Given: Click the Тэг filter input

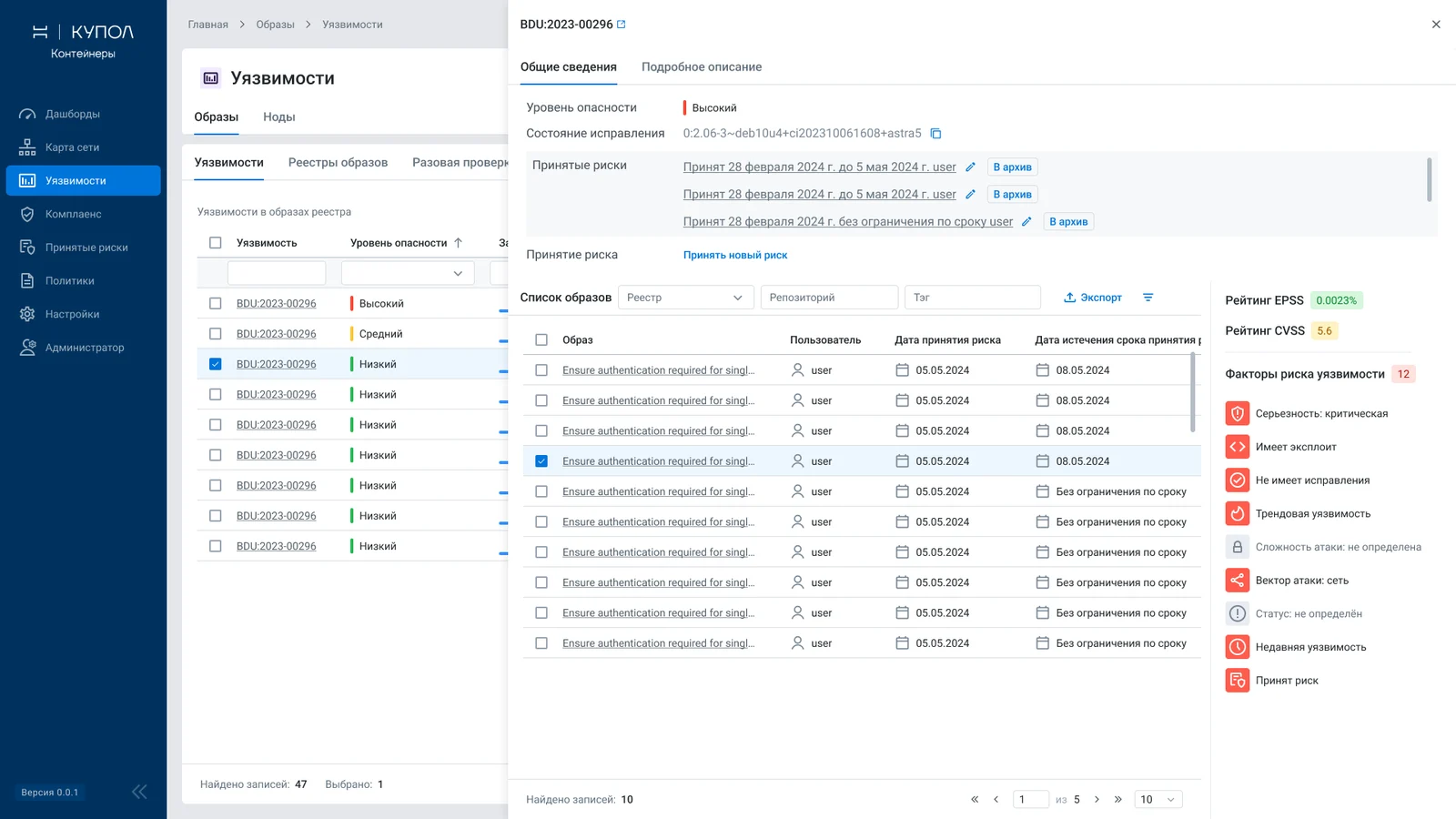Looking at the screenshot, I should click(x=973, y=298).
